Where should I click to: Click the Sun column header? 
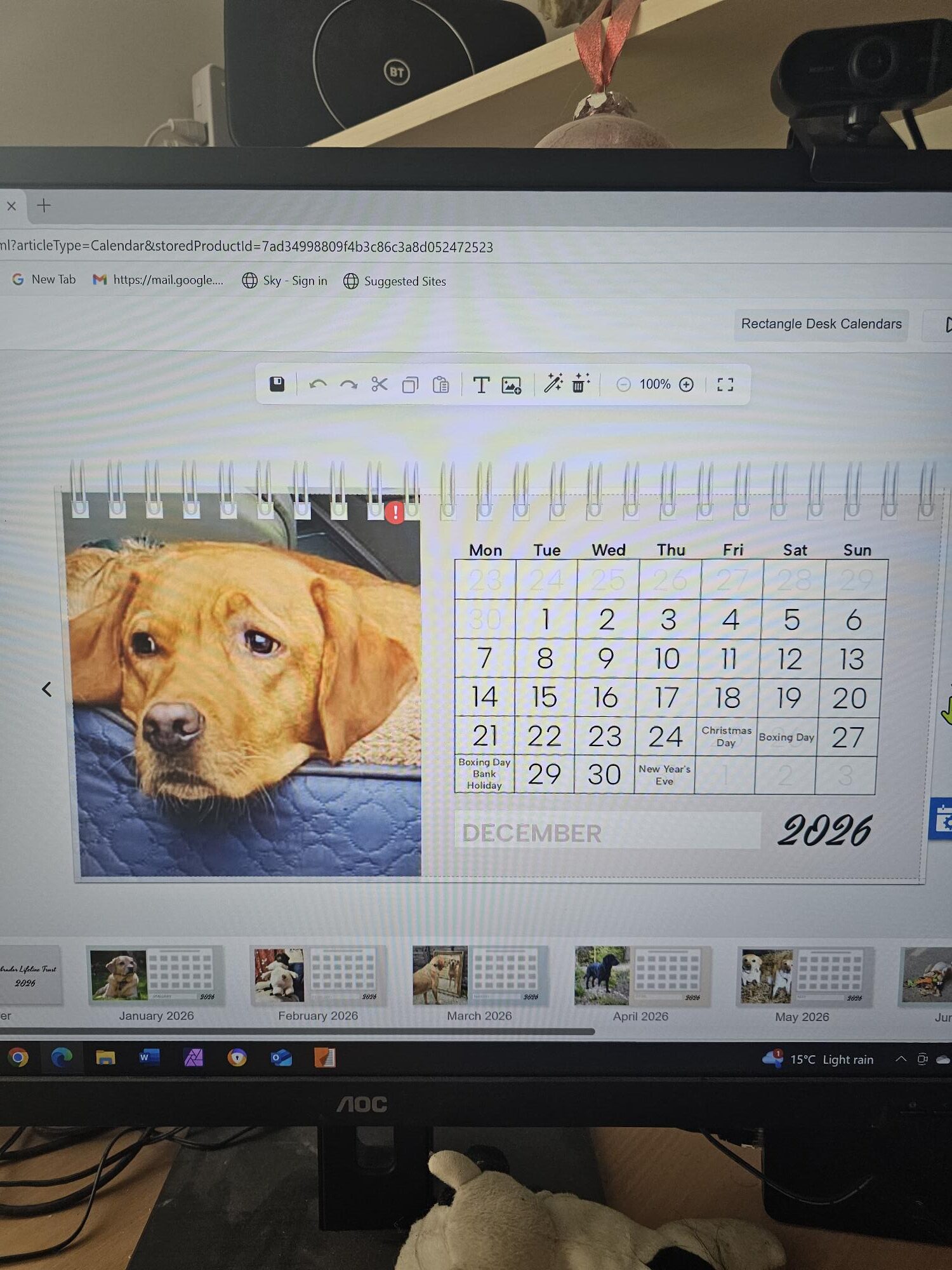coord(857,550)
